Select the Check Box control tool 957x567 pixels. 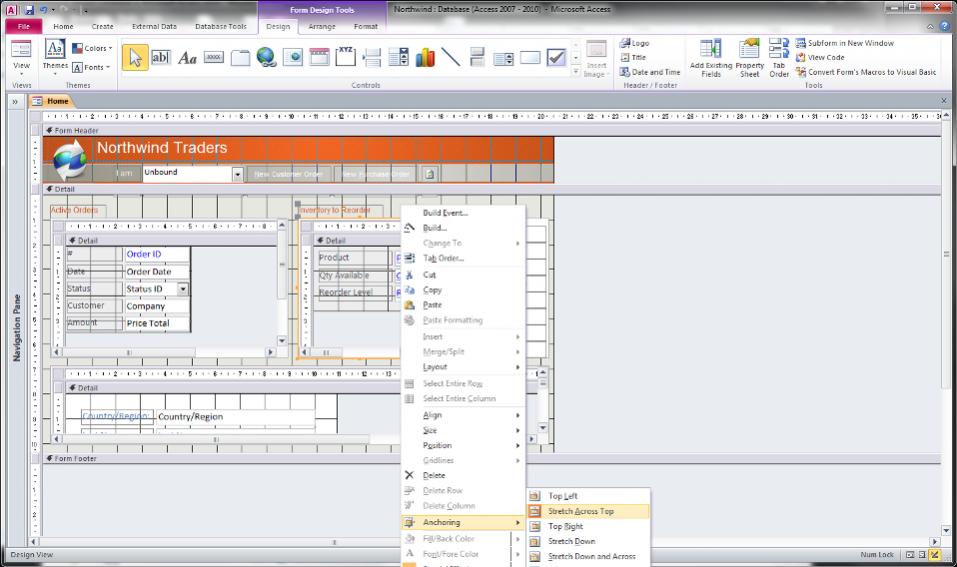pos(556,58)
